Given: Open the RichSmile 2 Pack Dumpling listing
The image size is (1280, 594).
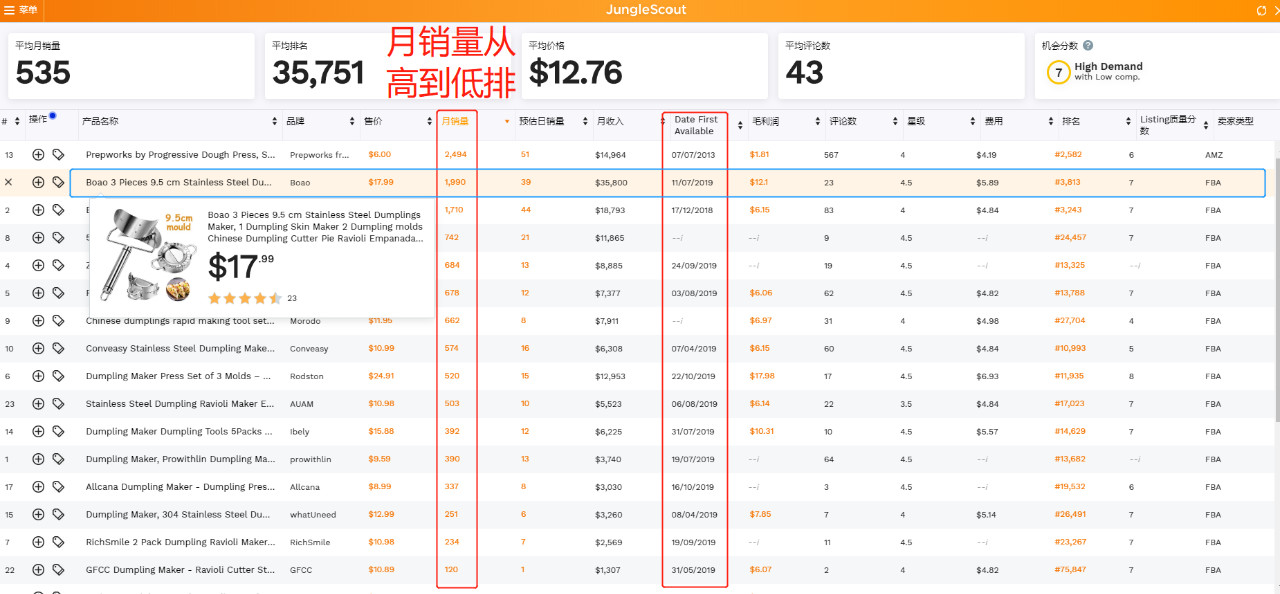Looking at the screenshot, I should [x=180, y=542].
